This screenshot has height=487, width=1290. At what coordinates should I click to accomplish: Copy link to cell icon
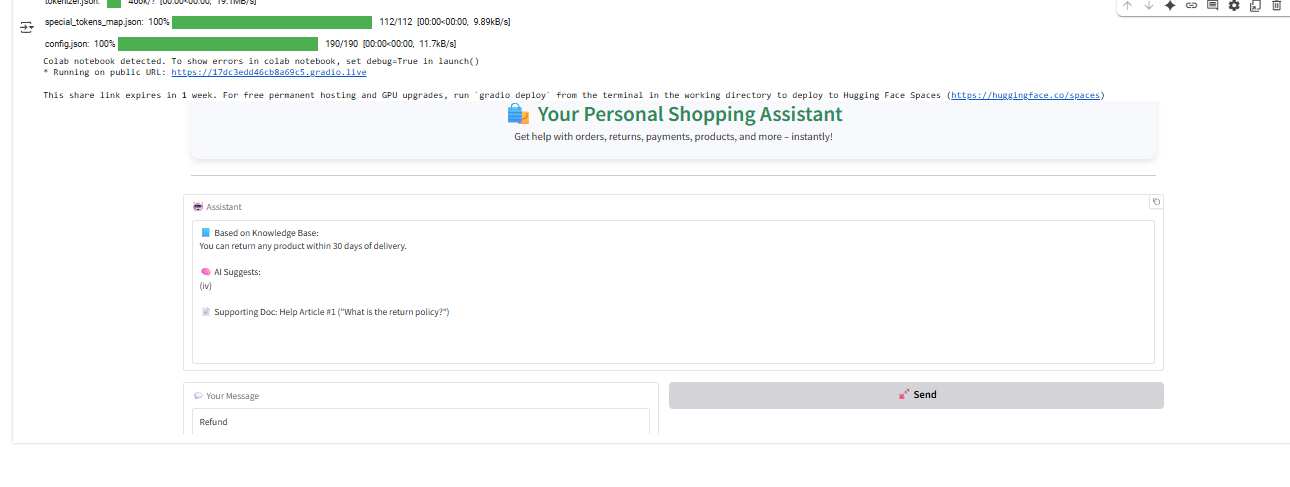[x=1191, y=5]
